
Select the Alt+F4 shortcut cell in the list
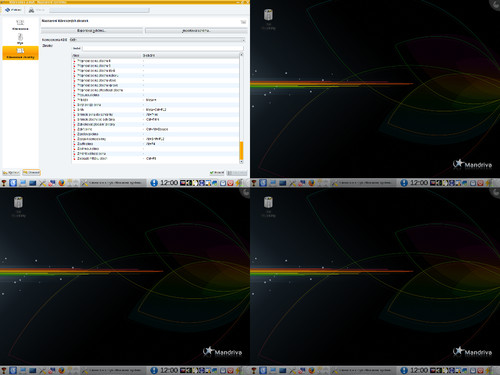pos(150,144)
